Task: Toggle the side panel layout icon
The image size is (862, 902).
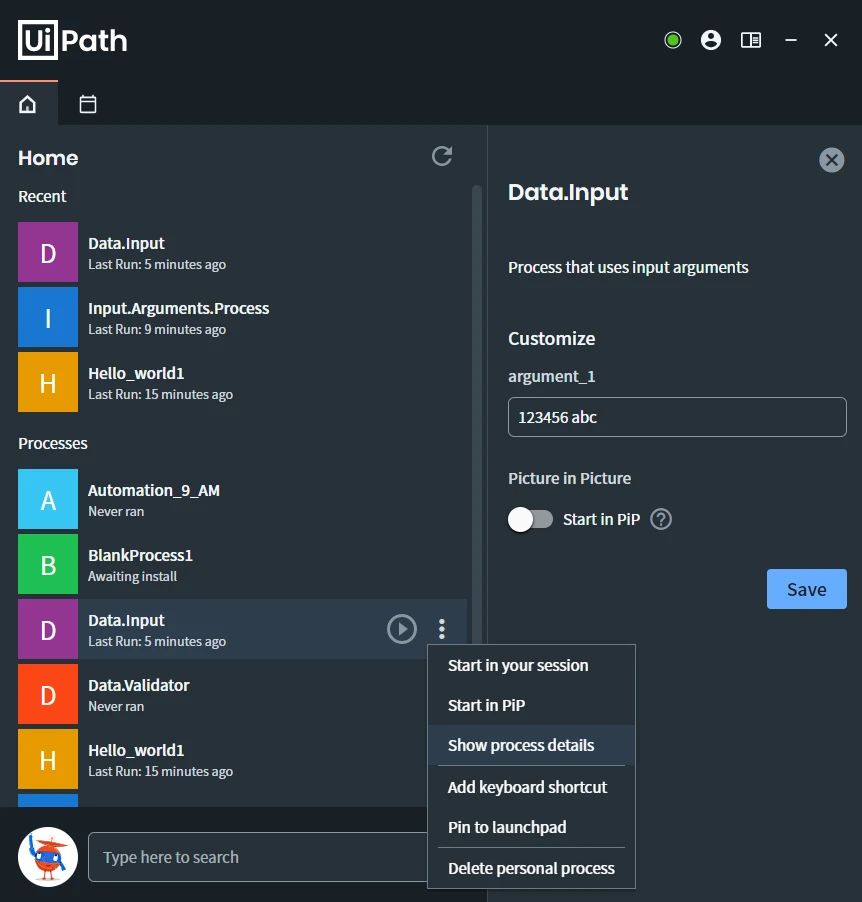Action: [x=751, y=40]
